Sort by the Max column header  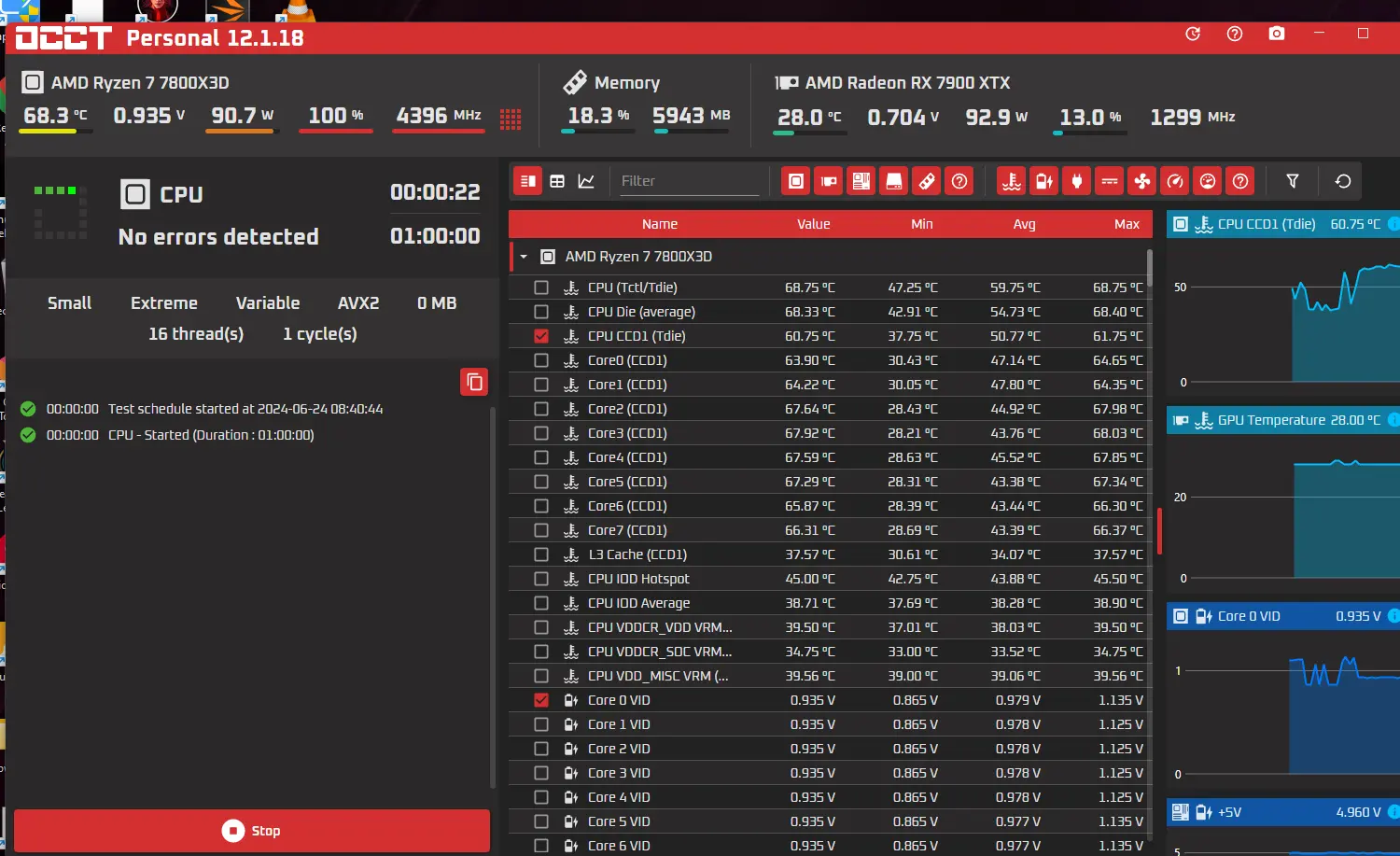(1127, 224)
